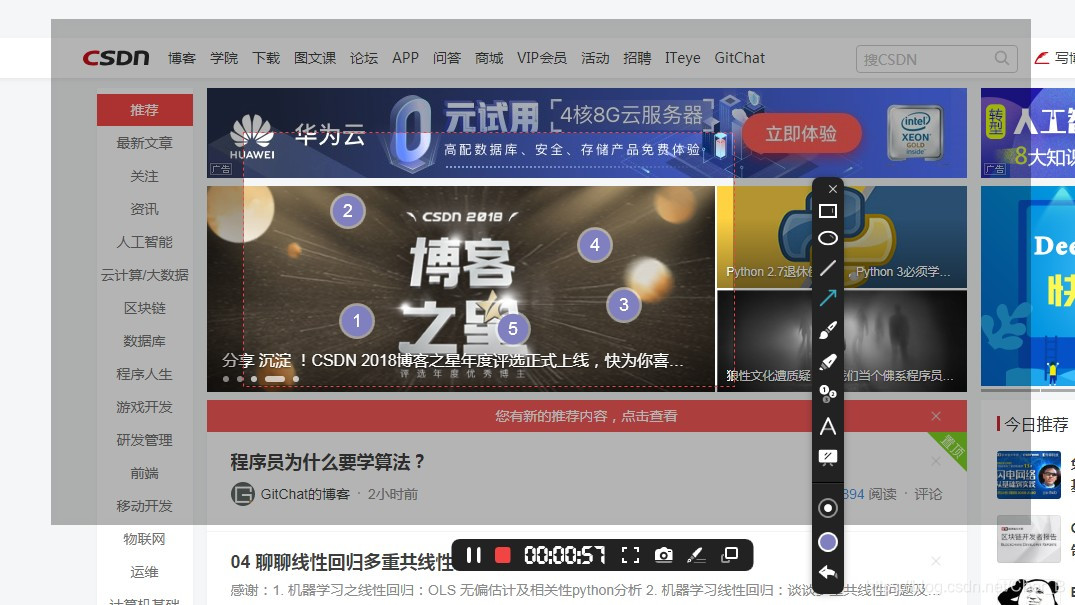Image resolution: width=1075 pixels, height=605 pixels.
Task: Open 问答 in top navigation
Action: click(447, 58)
